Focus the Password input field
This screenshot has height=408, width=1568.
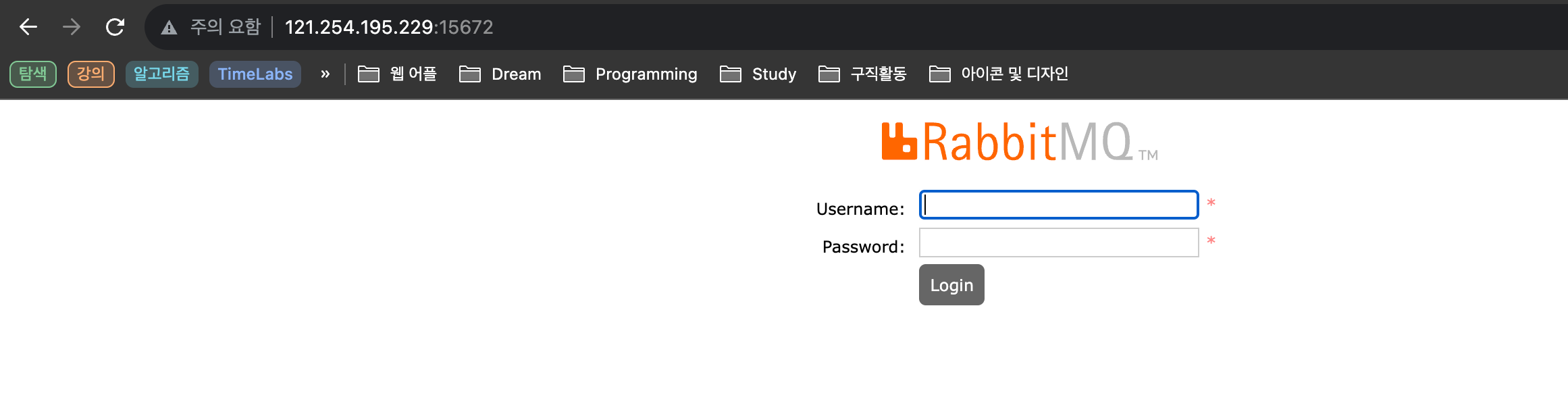point(1059,243)
